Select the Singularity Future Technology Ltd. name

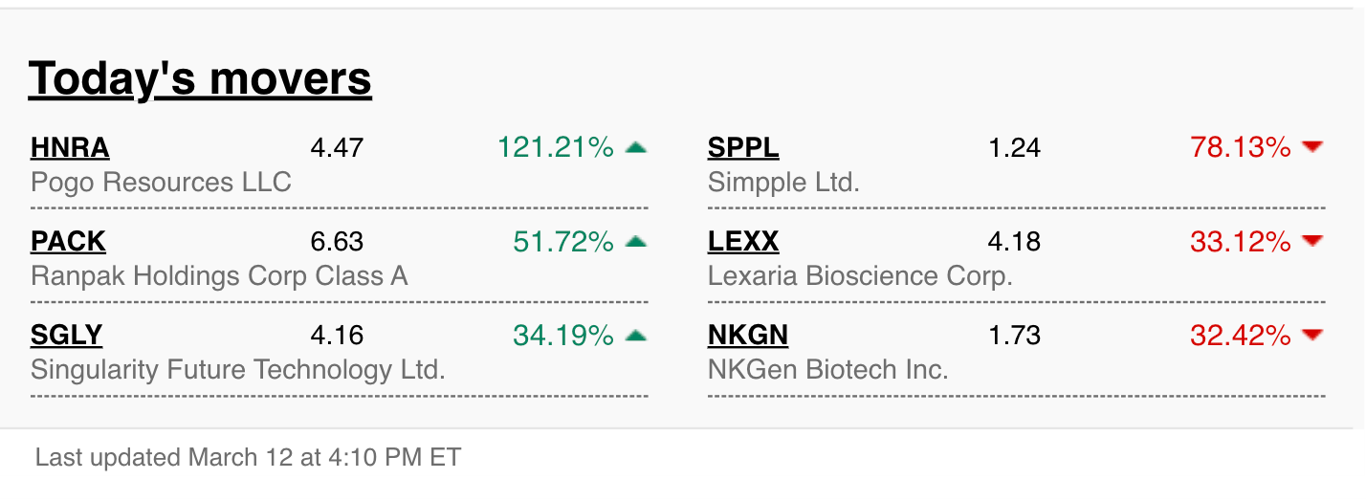pyautogui.click(x=238, y=370)
